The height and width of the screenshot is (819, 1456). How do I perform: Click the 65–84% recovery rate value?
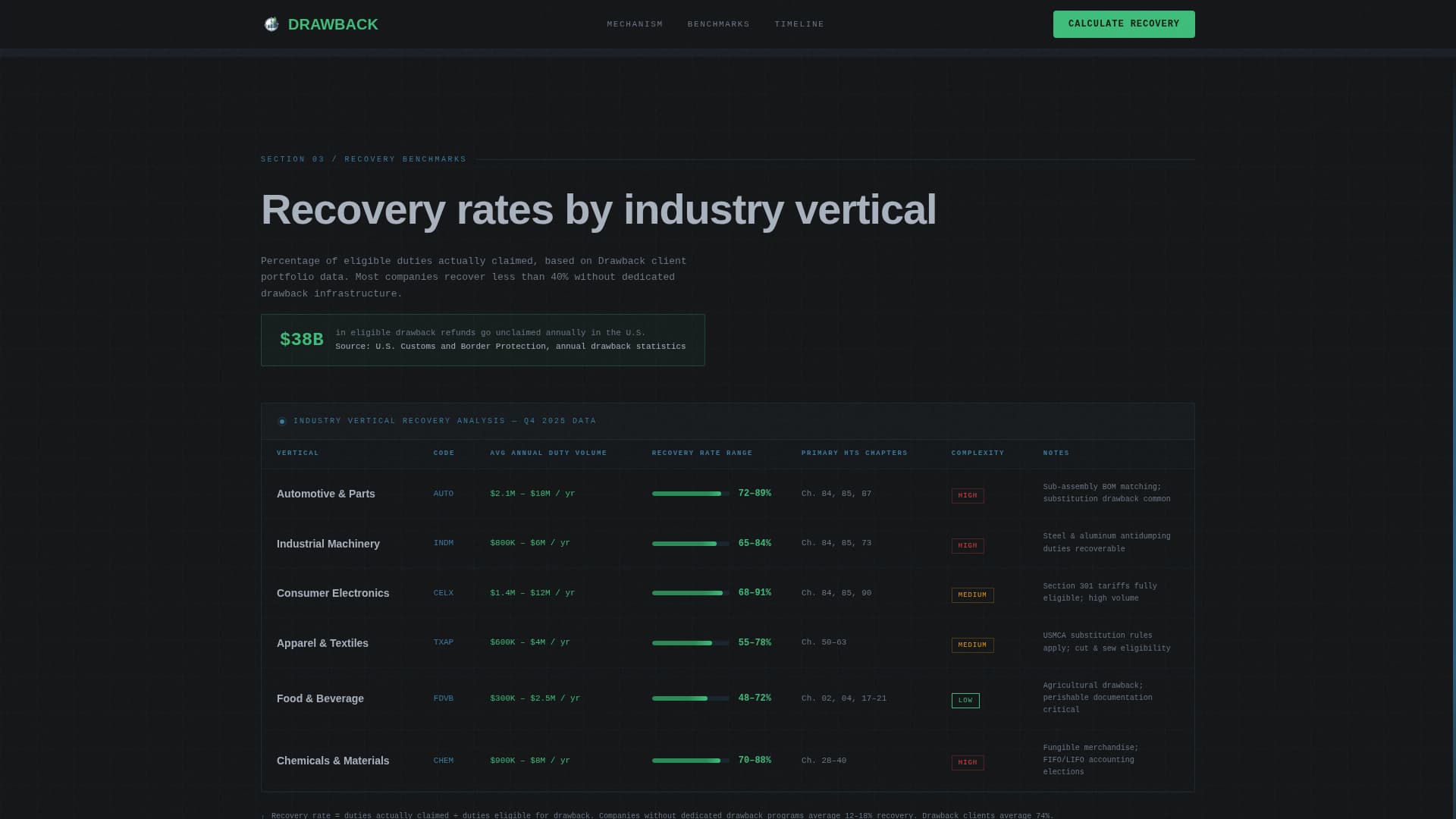pos(755,544)
